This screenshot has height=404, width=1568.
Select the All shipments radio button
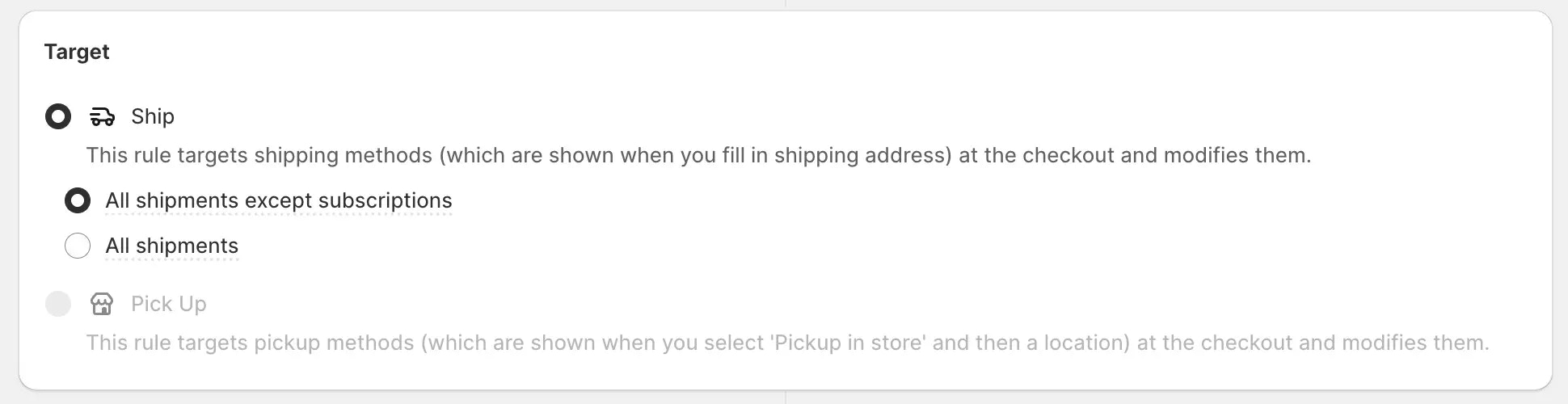coord(78,246)
